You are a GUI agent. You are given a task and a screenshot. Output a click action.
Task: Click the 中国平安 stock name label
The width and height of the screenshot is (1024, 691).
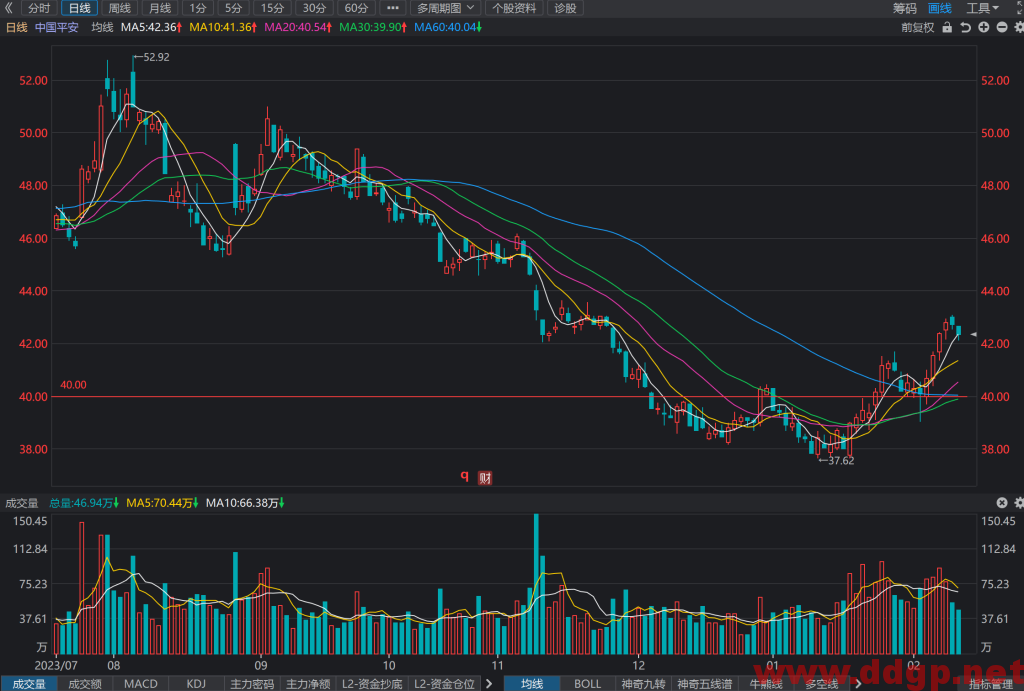pyautogui.click(x=57, y=27)
